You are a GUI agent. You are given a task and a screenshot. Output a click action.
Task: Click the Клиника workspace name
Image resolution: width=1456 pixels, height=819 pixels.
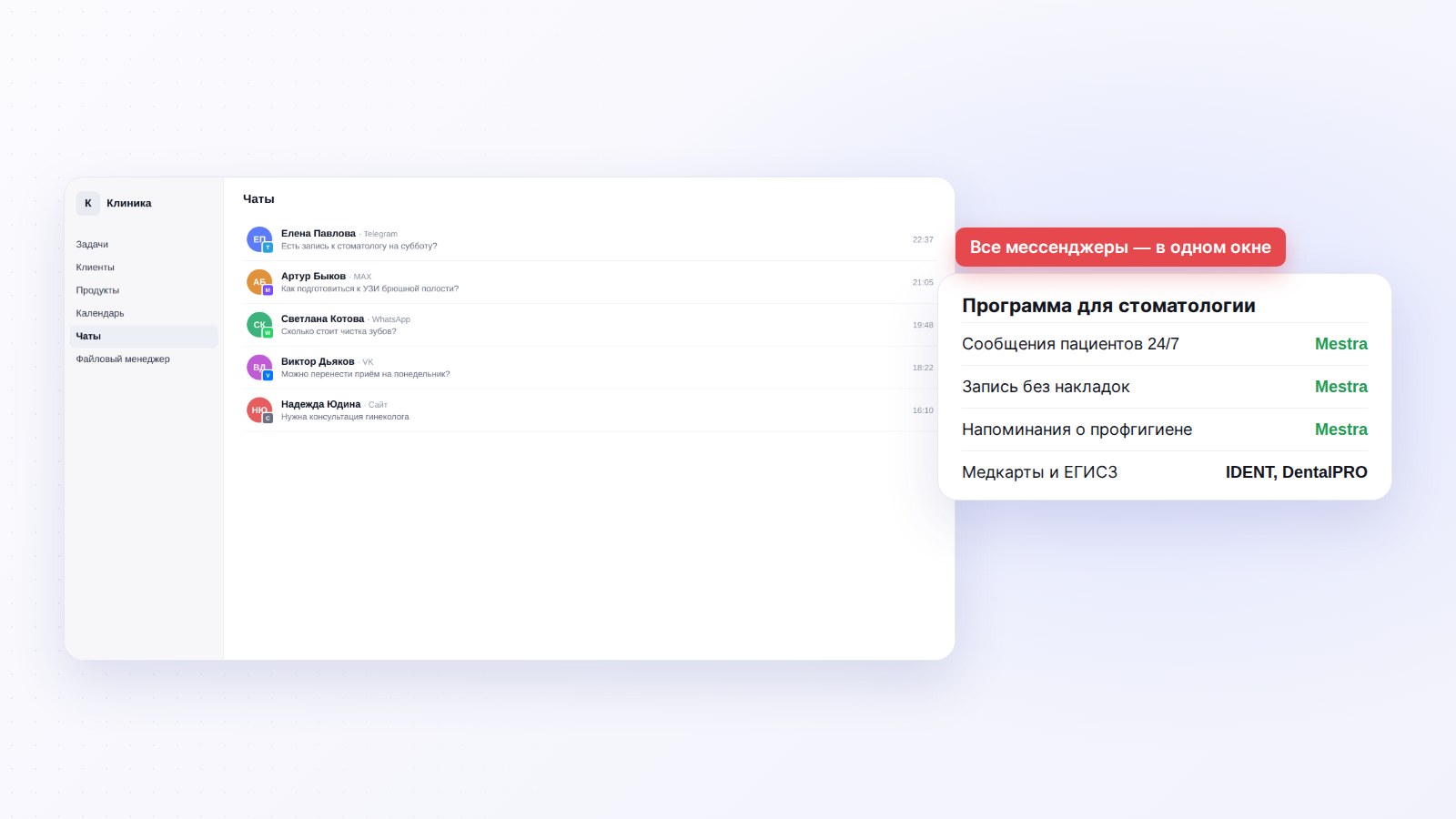pos(129,203)
